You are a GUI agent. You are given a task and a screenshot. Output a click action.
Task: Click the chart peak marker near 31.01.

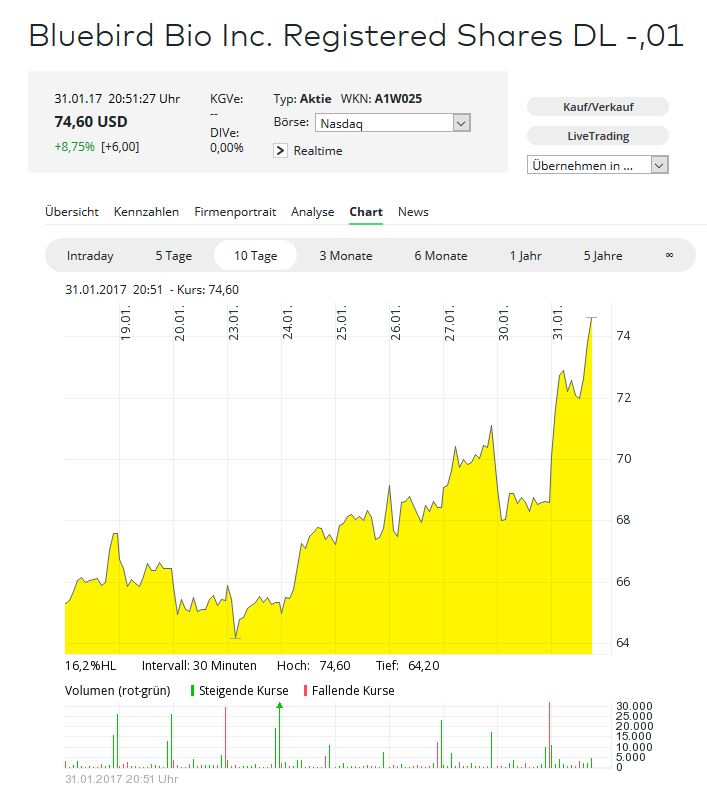click(x=592, y=318)
